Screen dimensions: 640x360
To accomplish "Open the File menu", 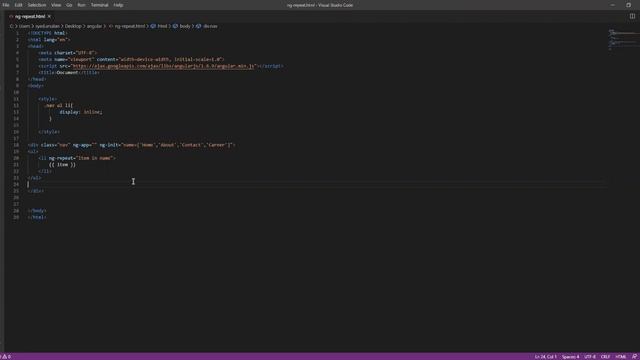I will point(6,5).
